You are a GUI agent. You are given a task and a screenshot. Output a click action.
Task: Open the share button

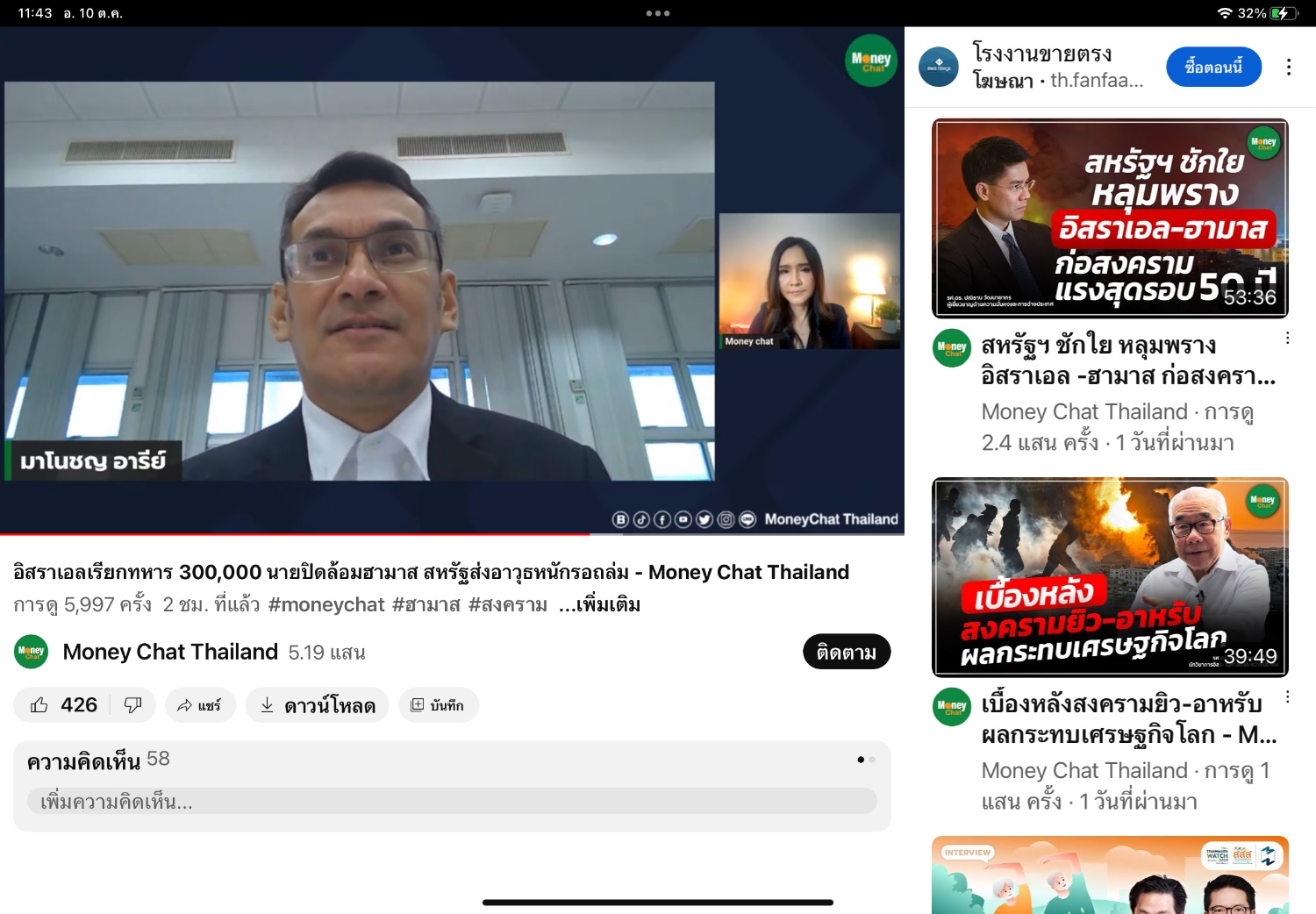199,705
